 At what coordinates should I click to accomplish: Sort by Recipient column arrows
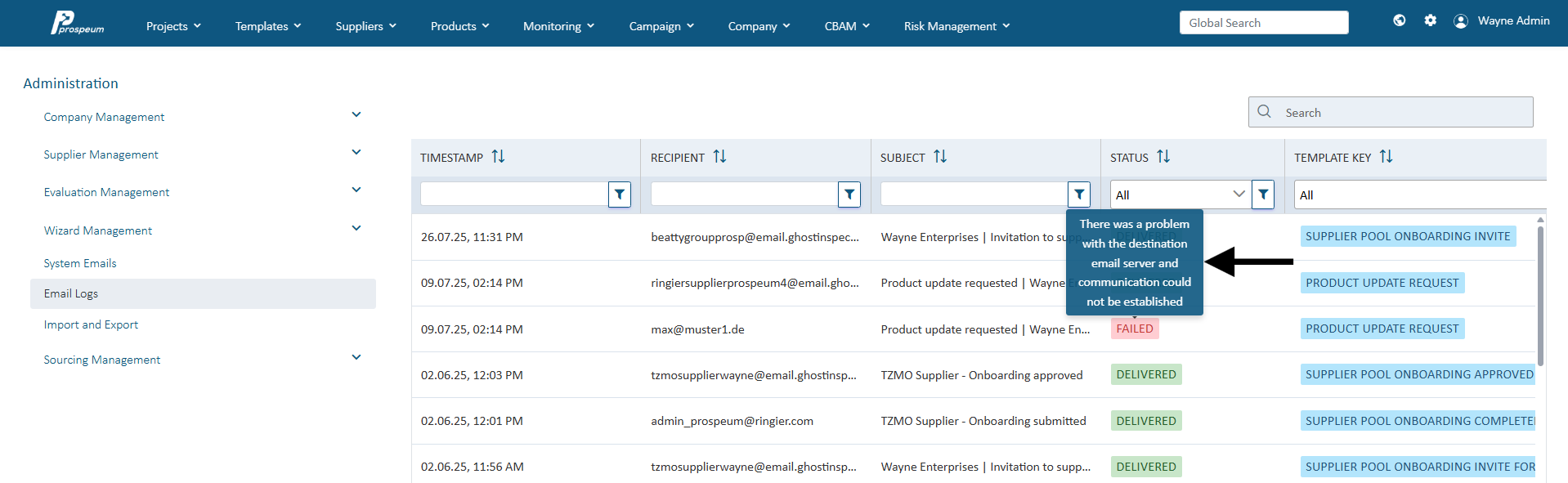(x=719, y=156)
